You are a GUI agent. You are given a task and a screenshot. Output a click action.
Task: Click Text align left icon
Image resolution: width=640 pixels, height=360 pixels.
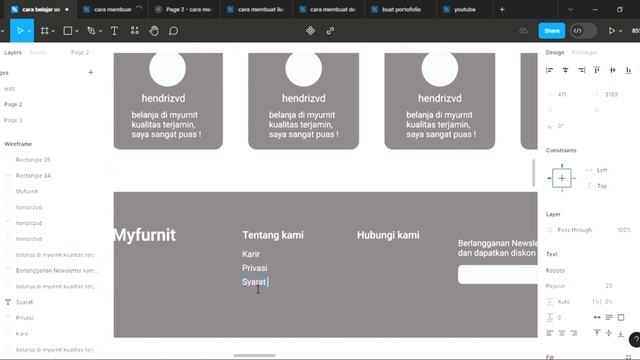coord(550,333)
